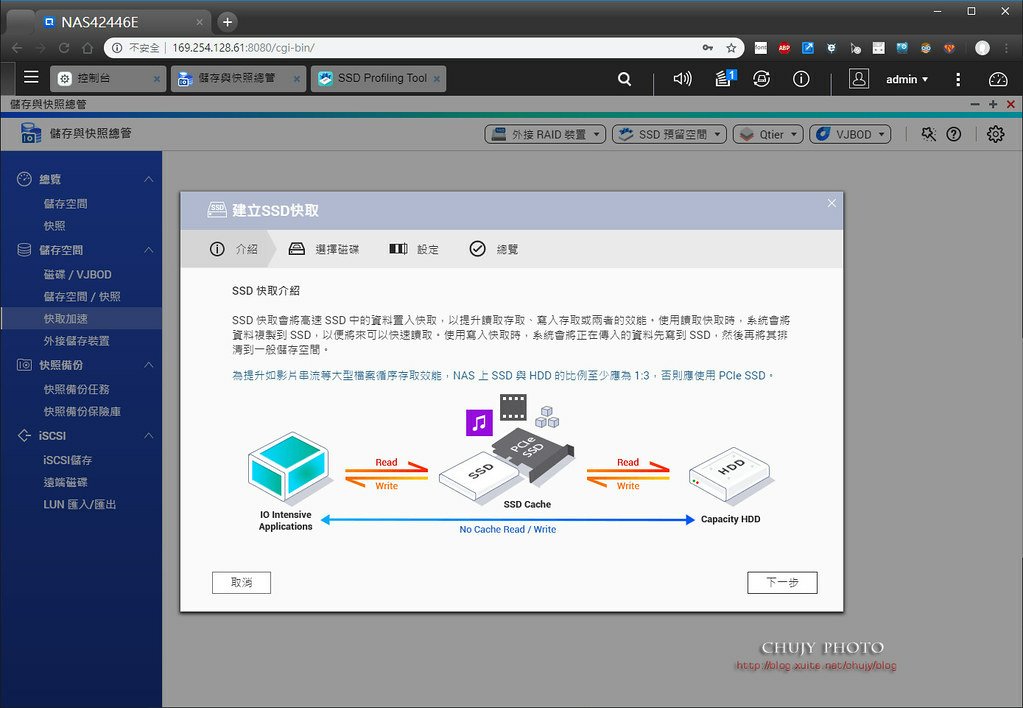Click the 下一步 button

[x=782, y=582]
